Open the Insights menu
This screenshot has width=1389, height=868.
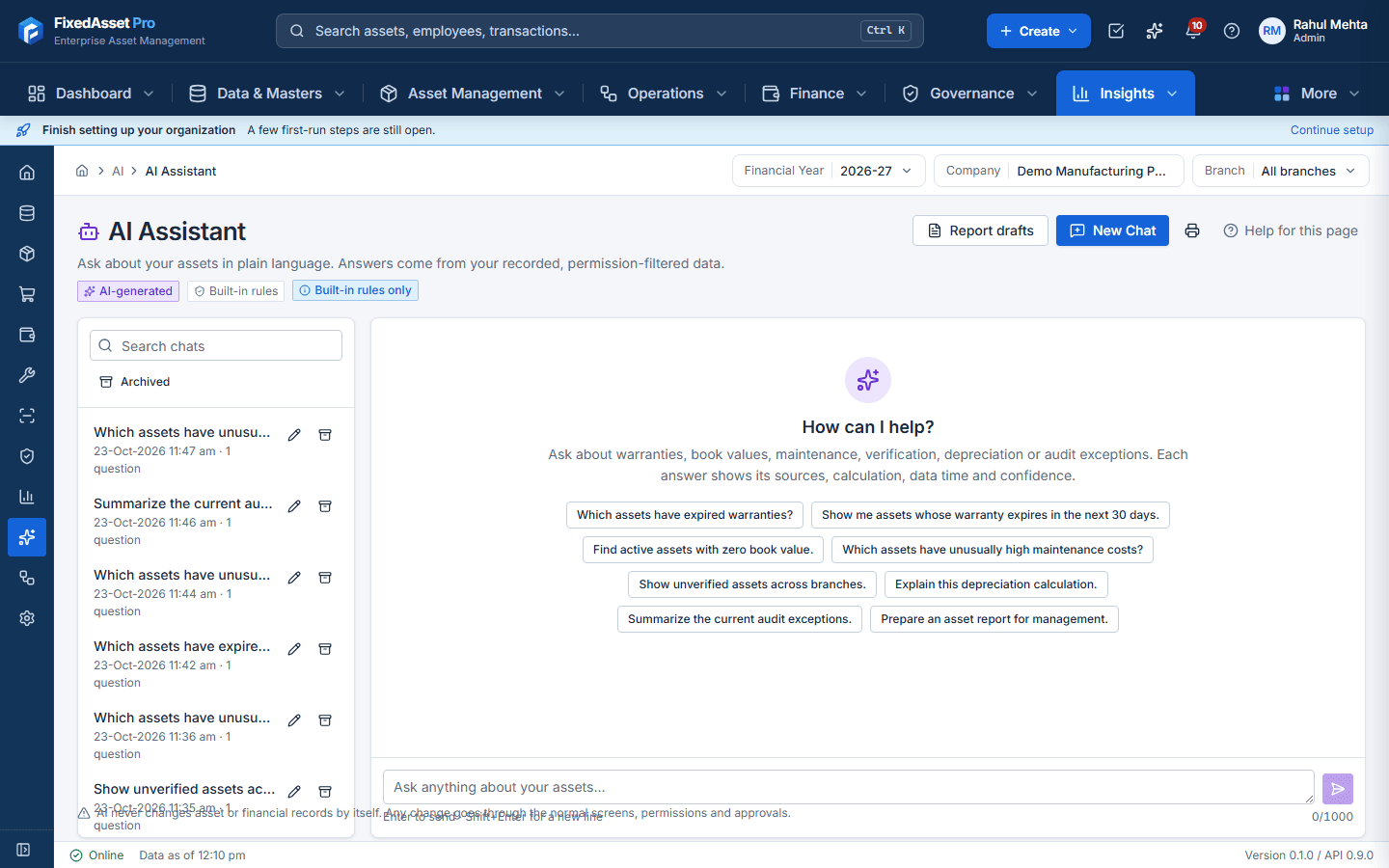1126,94
